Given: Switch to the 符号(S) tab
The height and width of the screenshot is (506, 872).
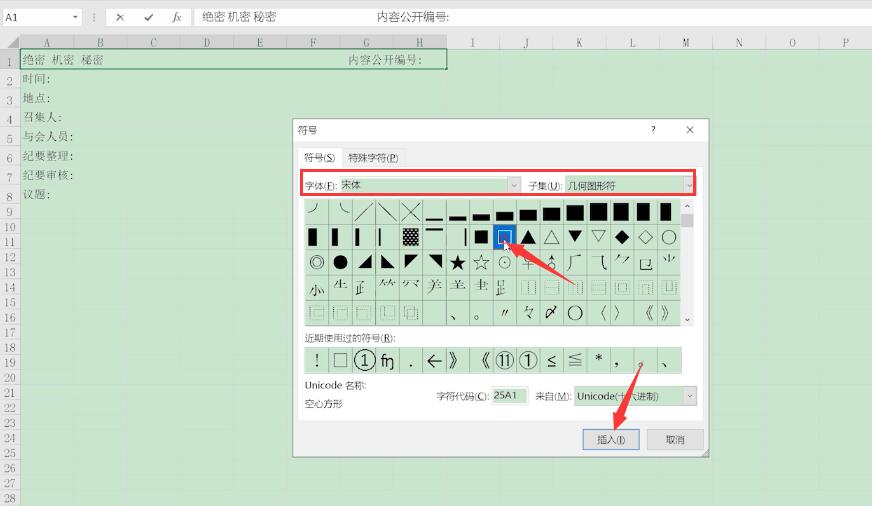Looking at the screenshot, I should 319,158.
